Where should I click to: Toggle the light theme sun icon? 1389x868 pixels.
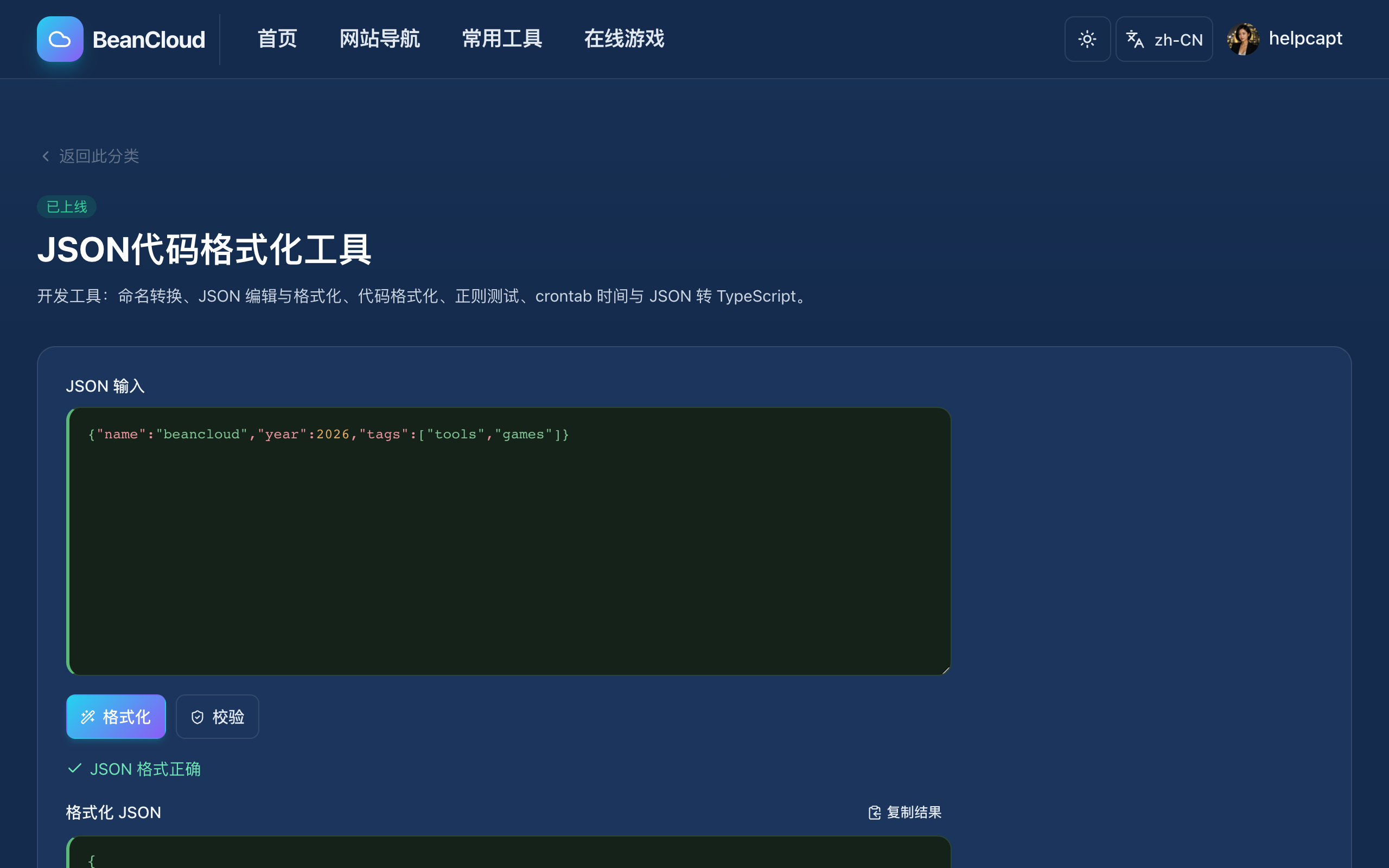(x=1087, y=39)
